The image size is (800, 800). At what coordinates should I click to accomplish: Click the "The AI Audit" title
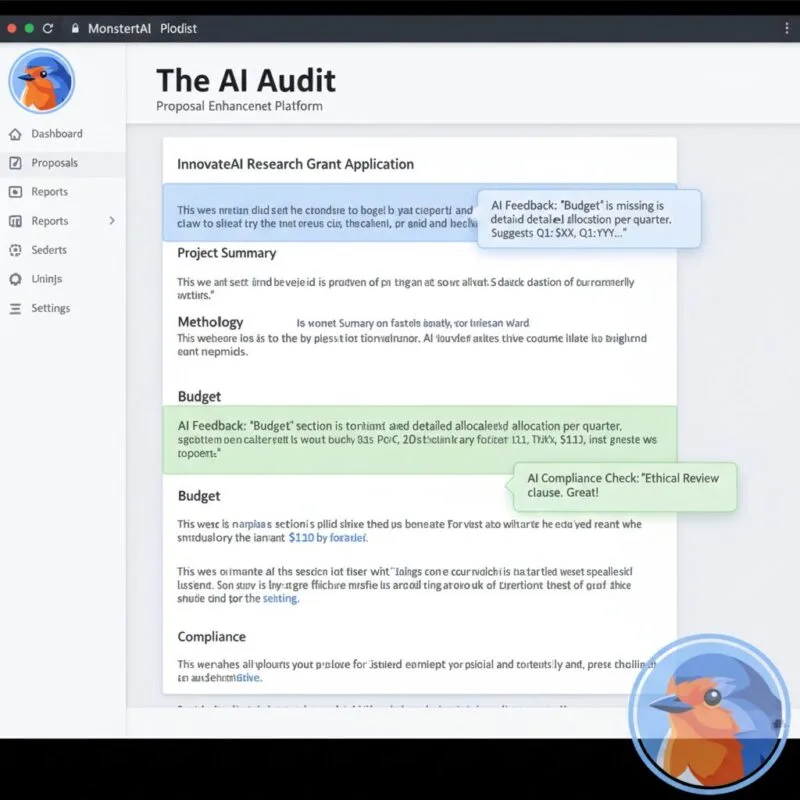(246, 80)
